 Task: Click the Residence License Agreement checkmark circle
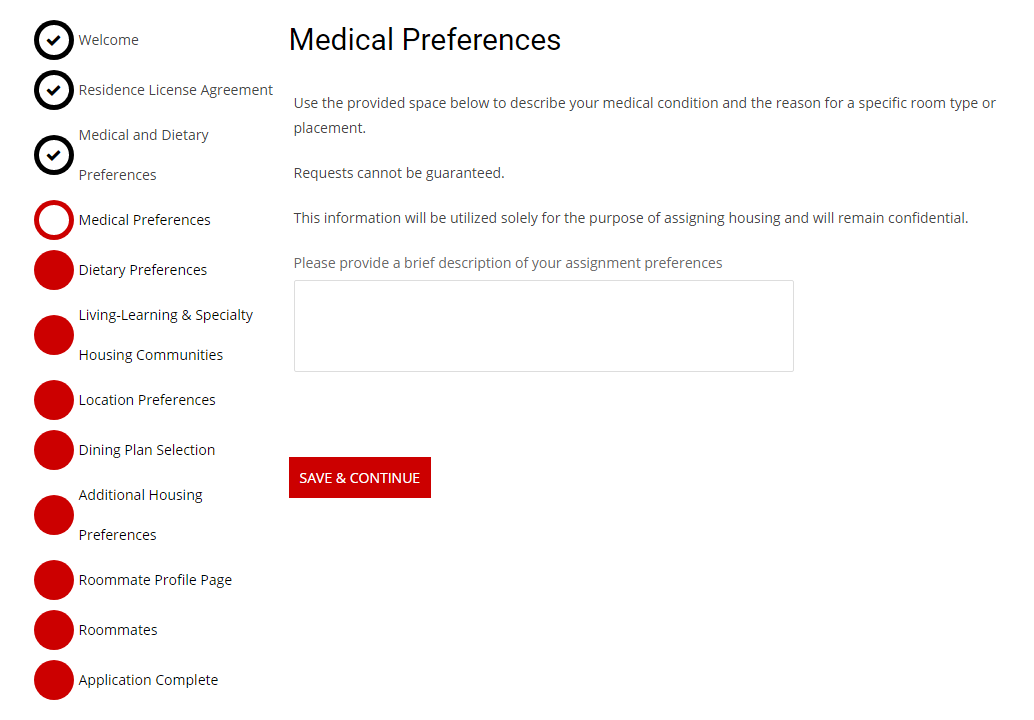point(54,90)
